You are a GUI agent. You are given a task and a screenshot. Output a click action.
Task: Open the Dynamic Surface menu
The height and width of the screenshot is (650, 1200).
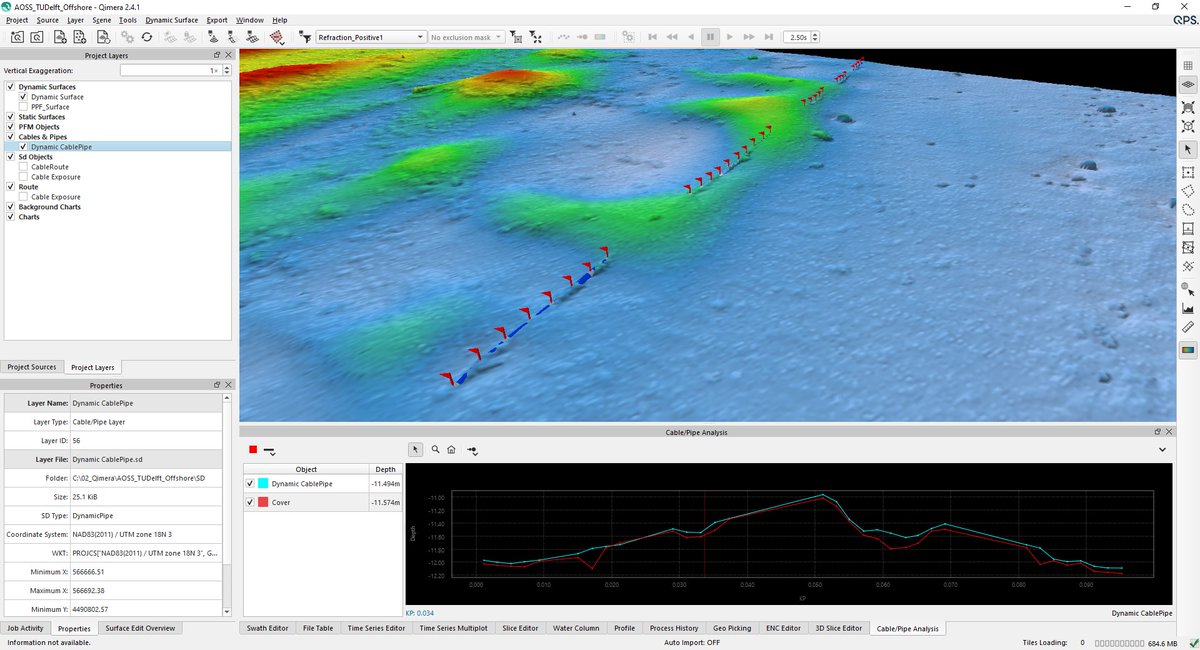(x=171, y=19)
